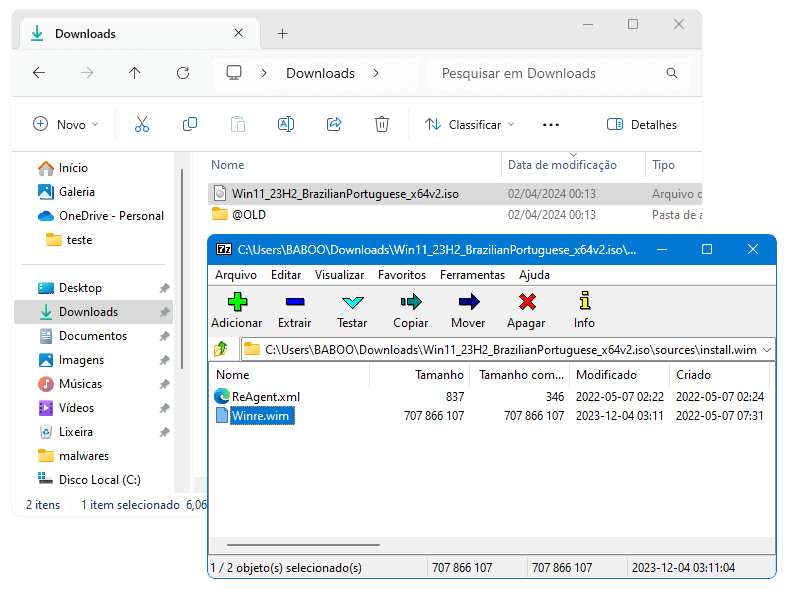The width and height of the screenshot is (787, 589).
Task: Open the Arquivo menu in 7-Zip
Action: (x=236, y=275)
